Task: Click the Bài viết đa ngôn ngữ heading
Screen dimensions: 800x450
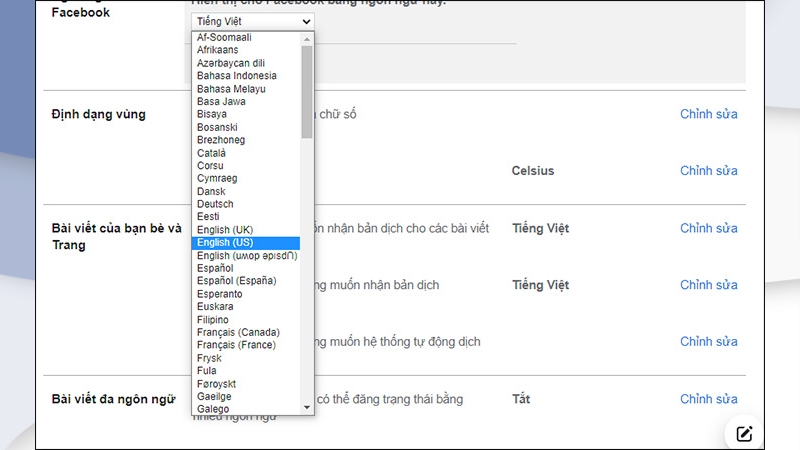Action: click(113, 399)
